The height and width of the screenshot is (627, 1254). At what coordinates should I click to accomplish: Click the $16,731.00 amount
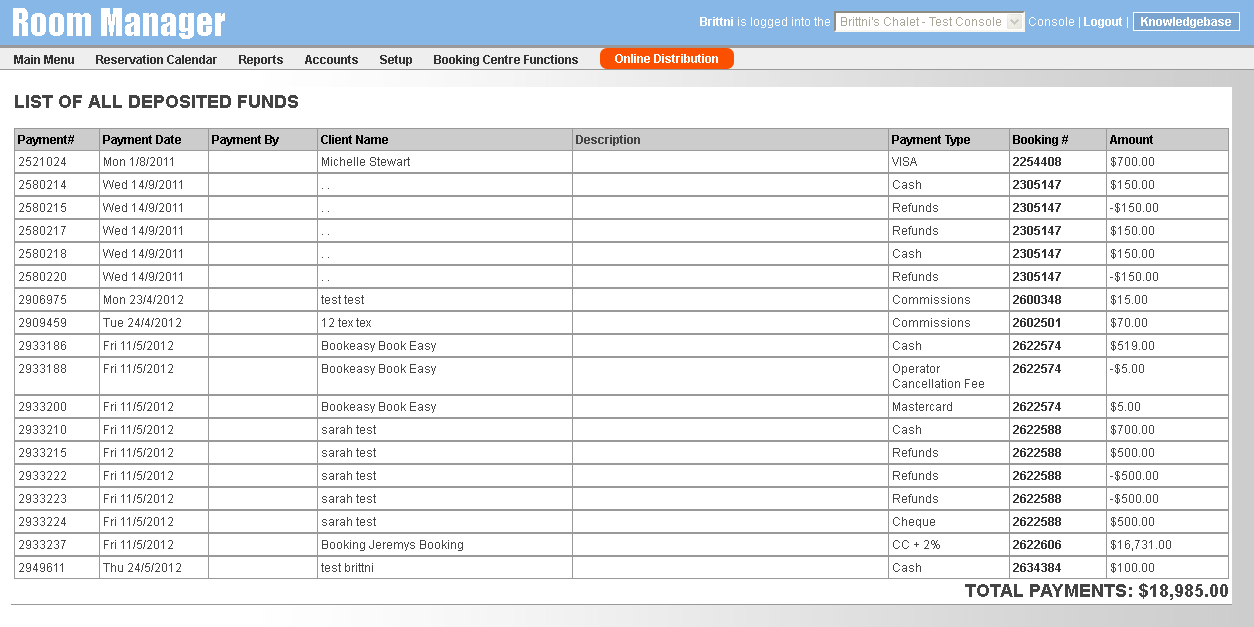1141,545
